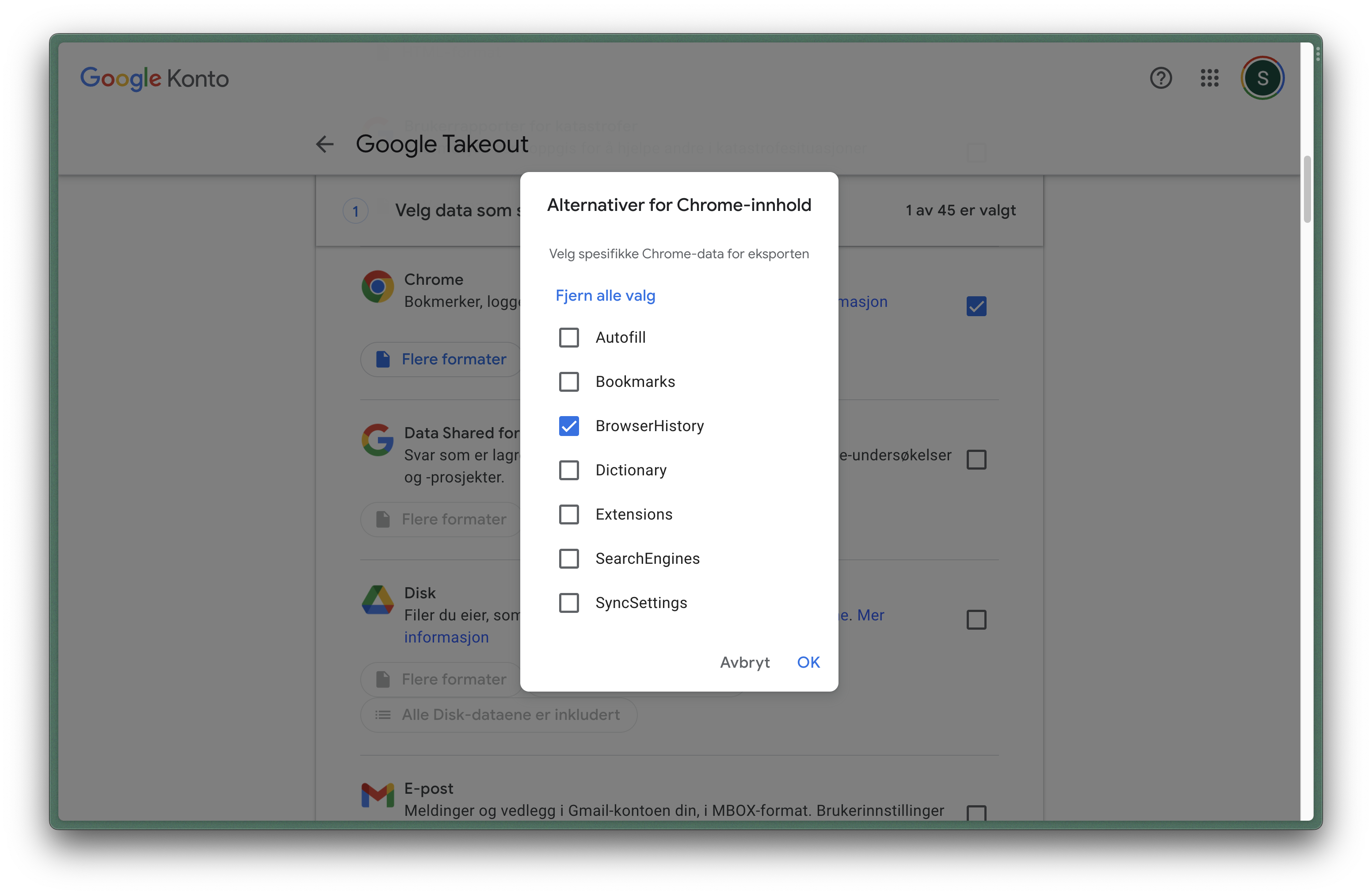
Task: Click the informasjon link under Disk
Action: 446,637
